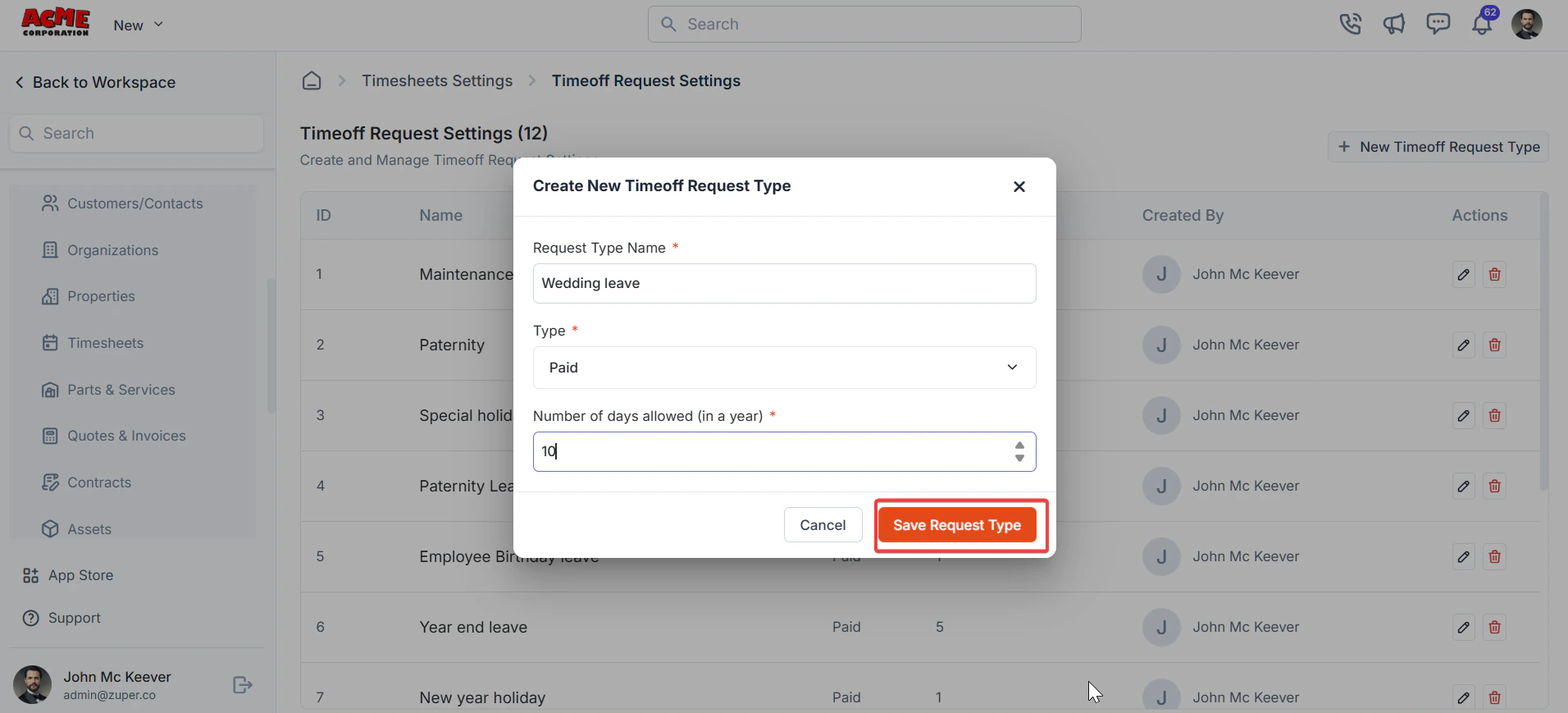Click the Request Type Name field

[x=784, y=283]
